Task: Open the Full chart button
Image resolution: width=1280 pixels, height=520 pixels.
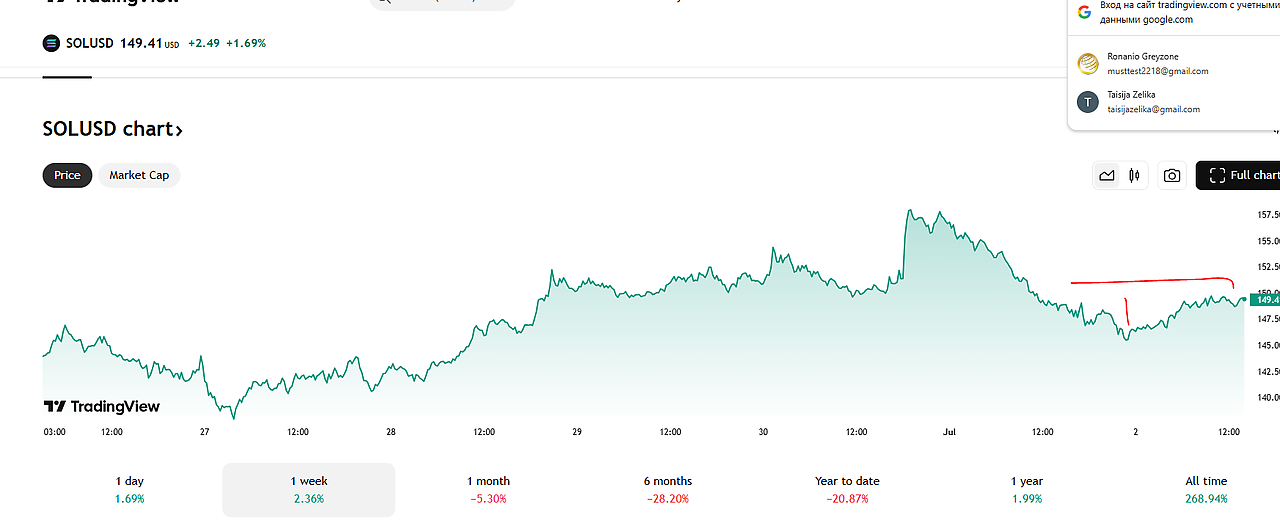Action: coord(1240,175)
